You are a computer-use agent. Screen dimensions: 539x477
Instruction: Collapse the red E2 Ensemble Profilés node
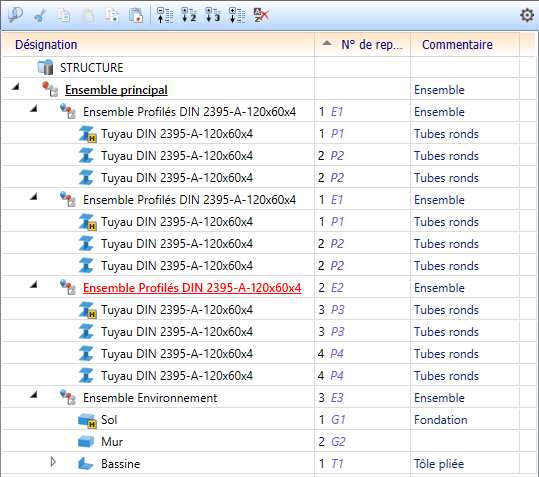[33, 285]
